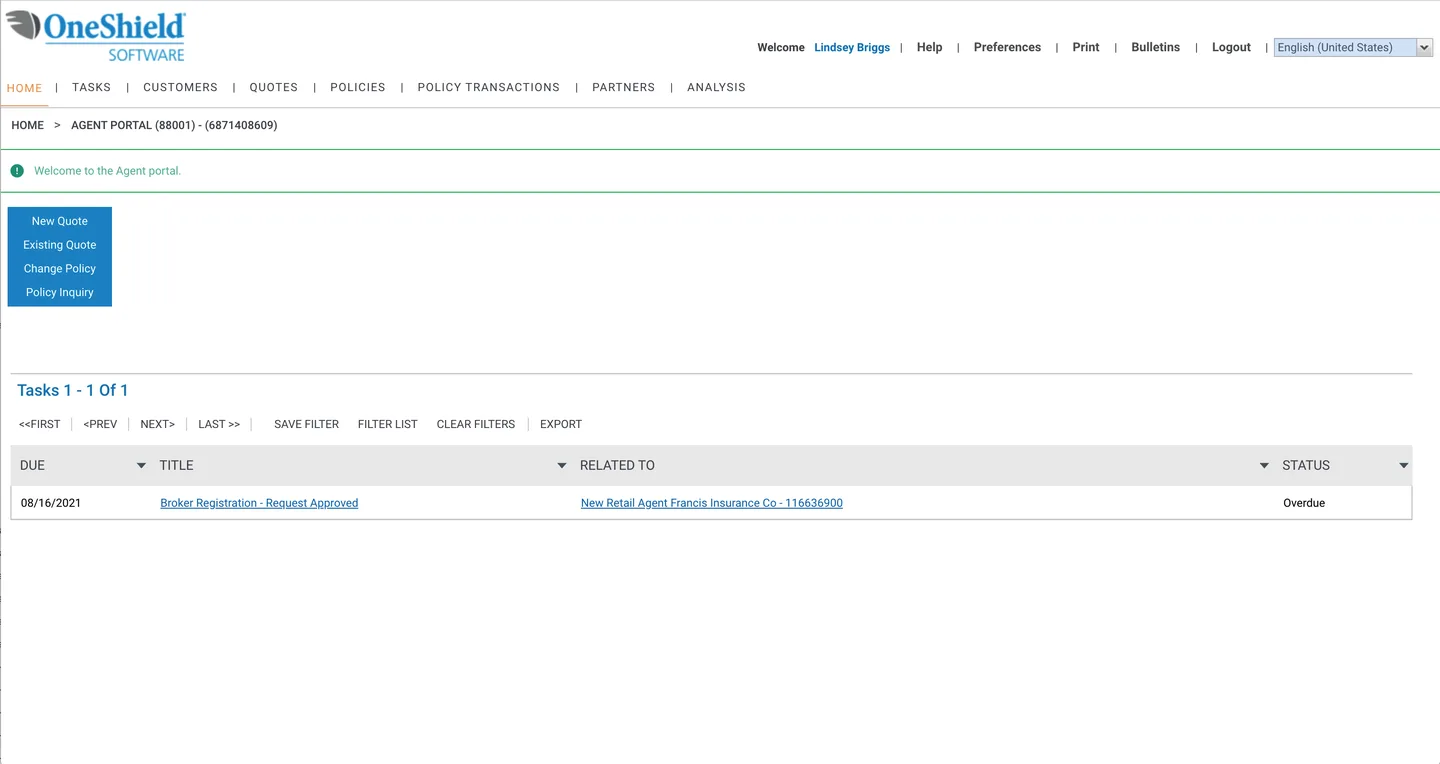This screenshot has height=764, width=1440.
Task: Go to LAST page of tasks
Action: click(x=218, y=424)
